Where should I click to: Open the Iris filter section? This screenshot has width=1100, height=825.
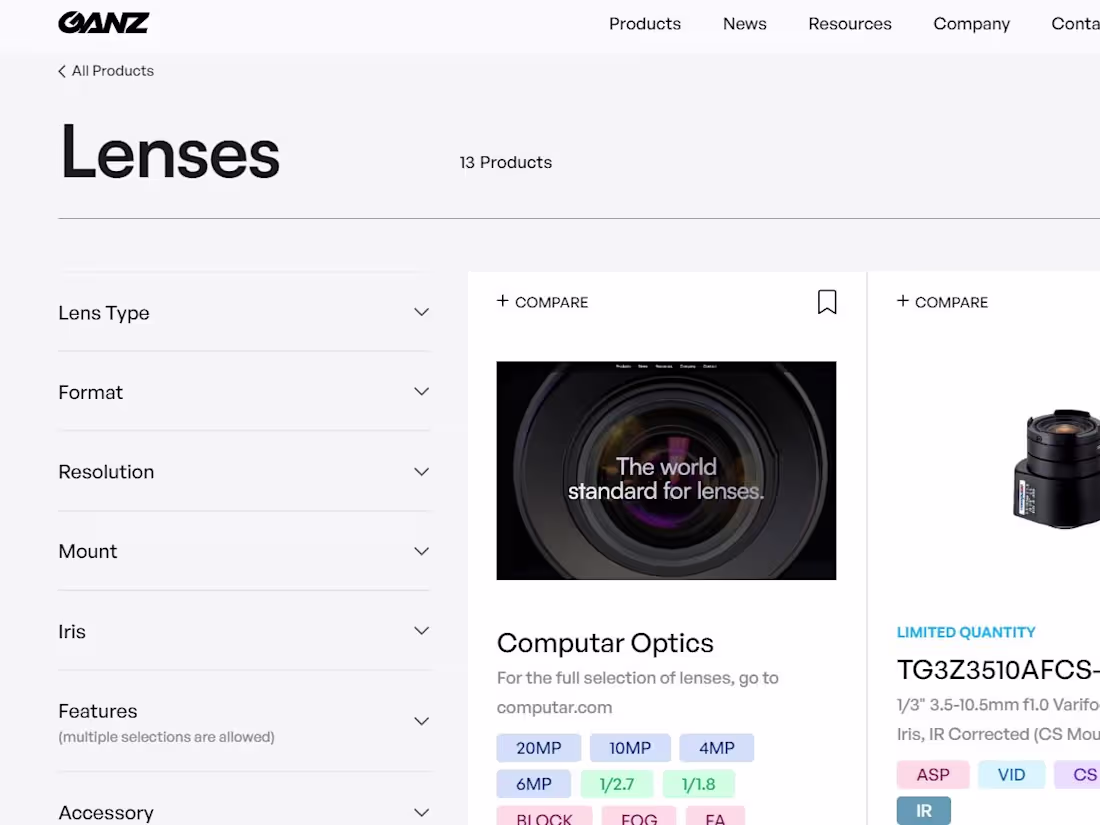coord(421,630)
